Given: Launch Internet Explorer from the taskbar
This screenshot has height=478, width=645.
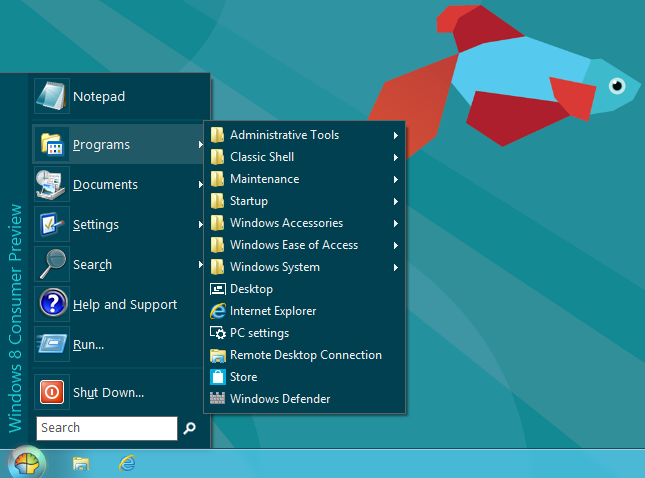Looking at the screenshot, I should tap(127, 464).
